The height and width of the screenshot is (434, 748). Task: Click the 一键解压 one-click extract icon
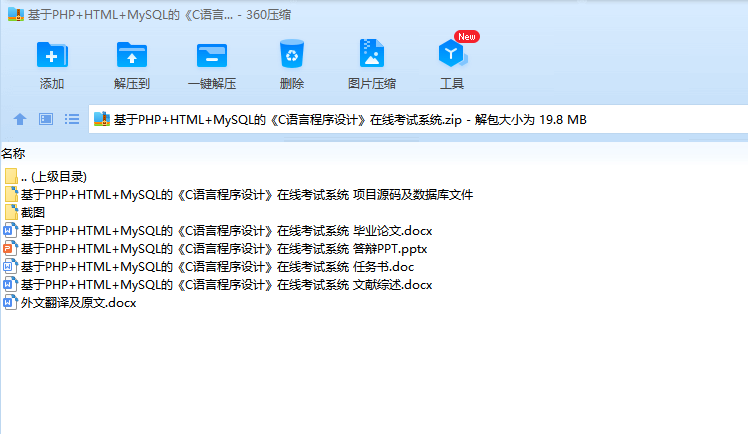tap(212, 55)
